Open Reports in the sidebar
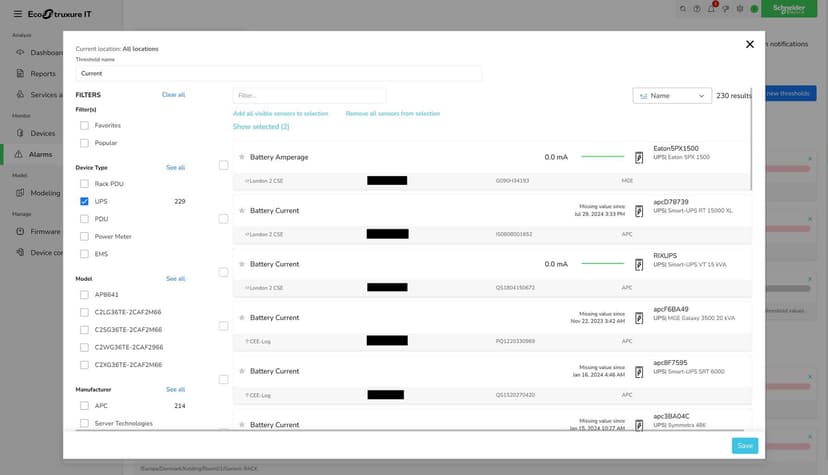 [43, 73]
